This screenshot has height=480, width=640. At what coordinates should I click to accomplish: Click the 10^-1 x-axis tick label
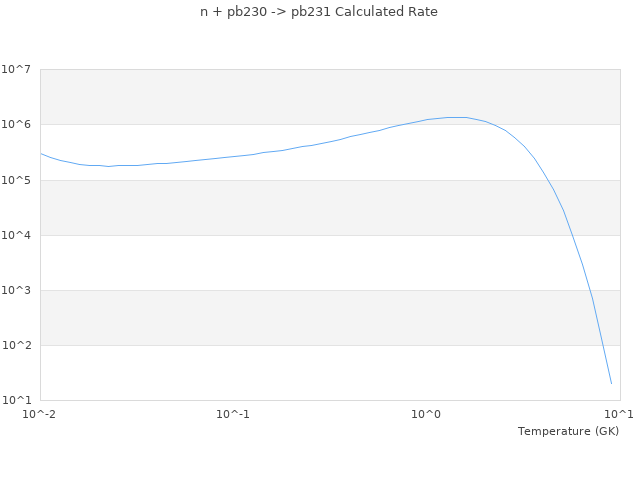point(233,414)
